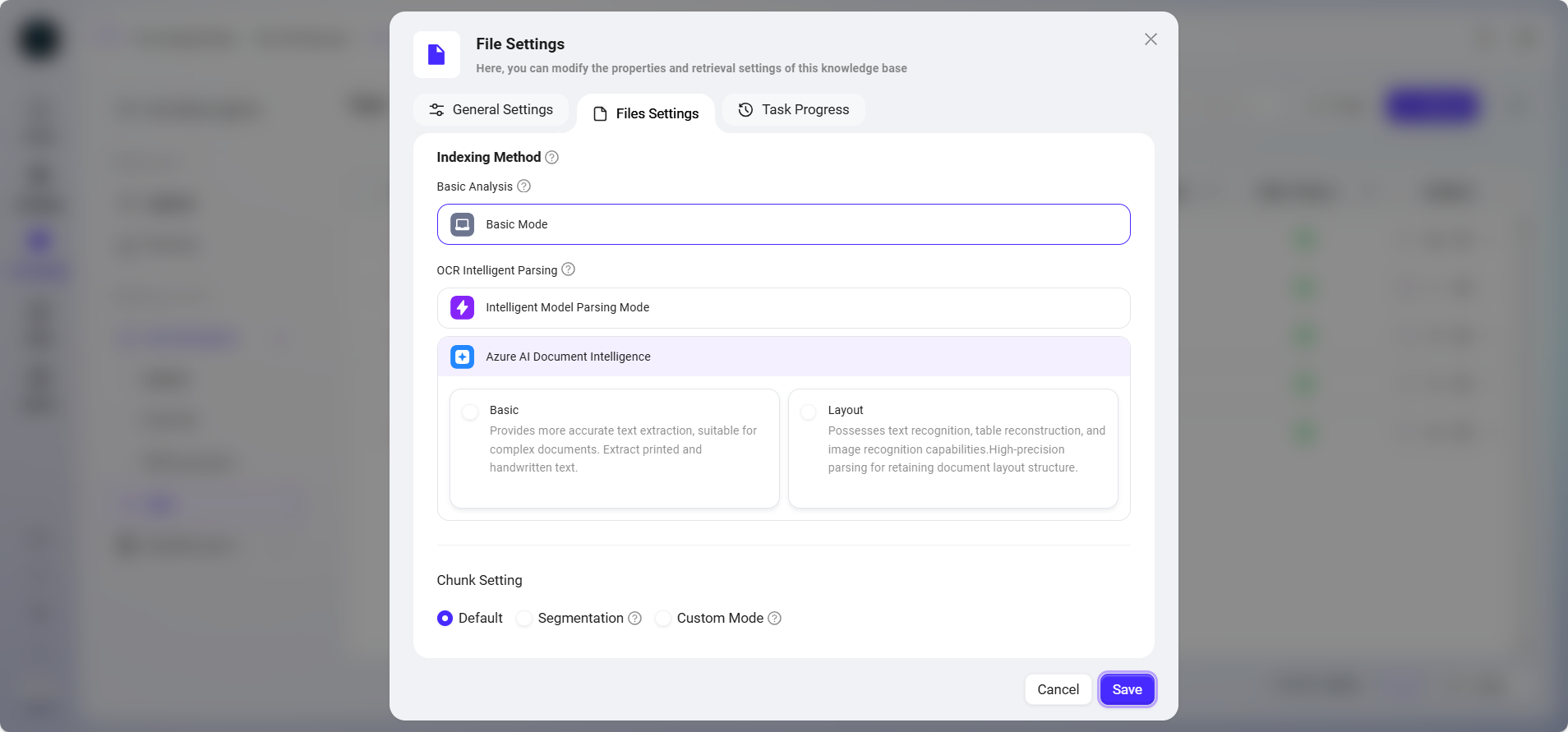This screenshot has width=1568, height=732.
Task: Open the Task Progress tab
Action: click(x=794, y=110)
